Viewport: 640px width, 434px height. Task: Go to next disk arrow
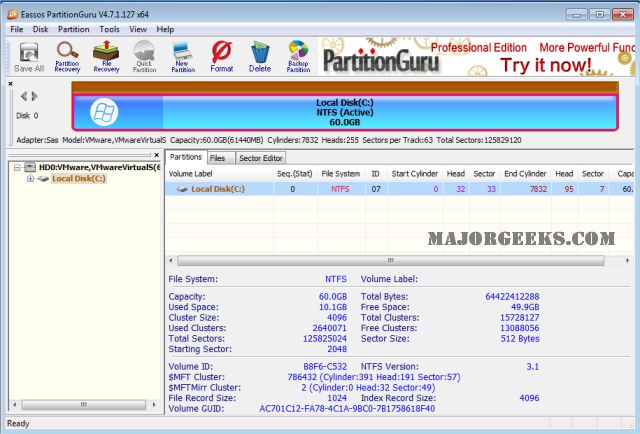35,96
